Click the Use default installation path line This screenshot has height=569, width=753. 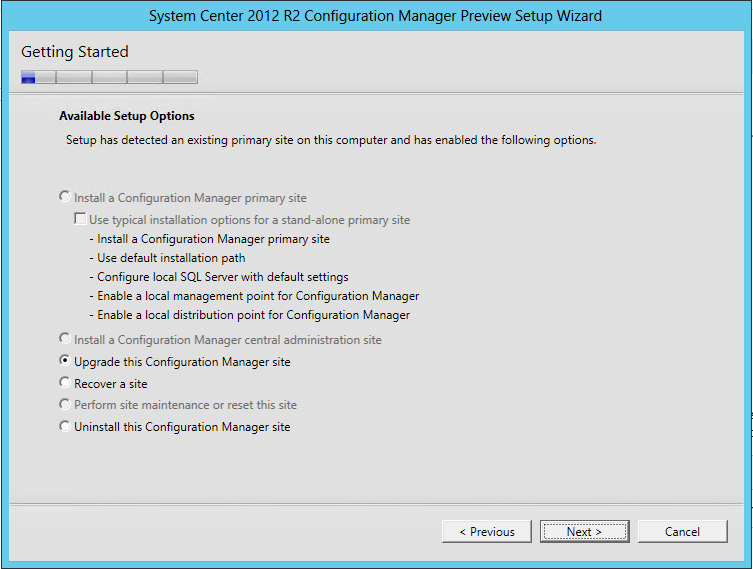tap(167, 258)
